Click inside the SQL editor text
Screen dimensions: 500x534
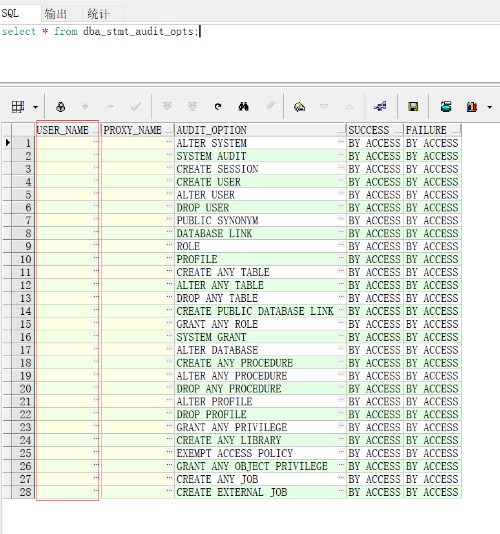pos(99,31)
